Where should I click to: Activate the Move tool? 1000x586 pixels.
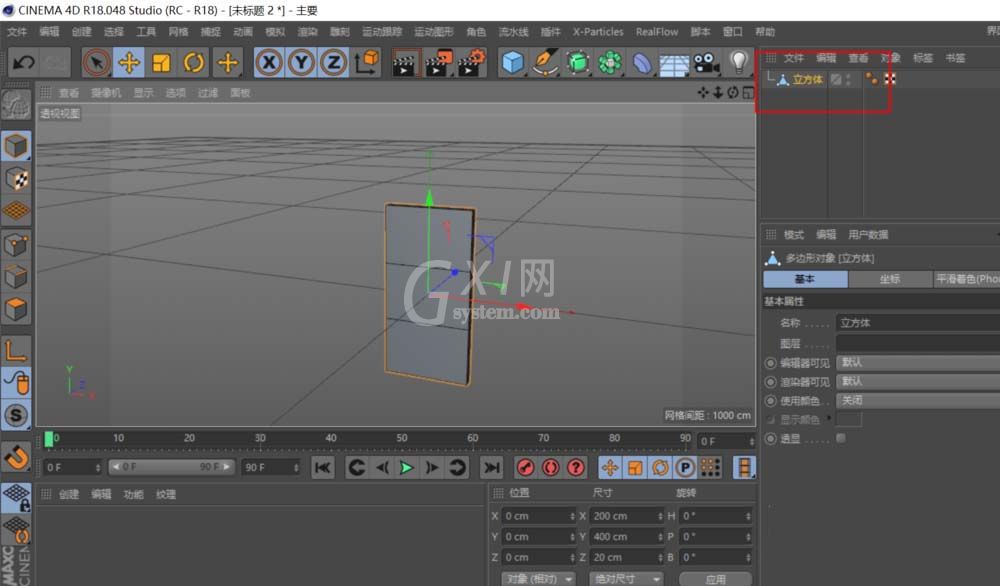tap(129, 62)
